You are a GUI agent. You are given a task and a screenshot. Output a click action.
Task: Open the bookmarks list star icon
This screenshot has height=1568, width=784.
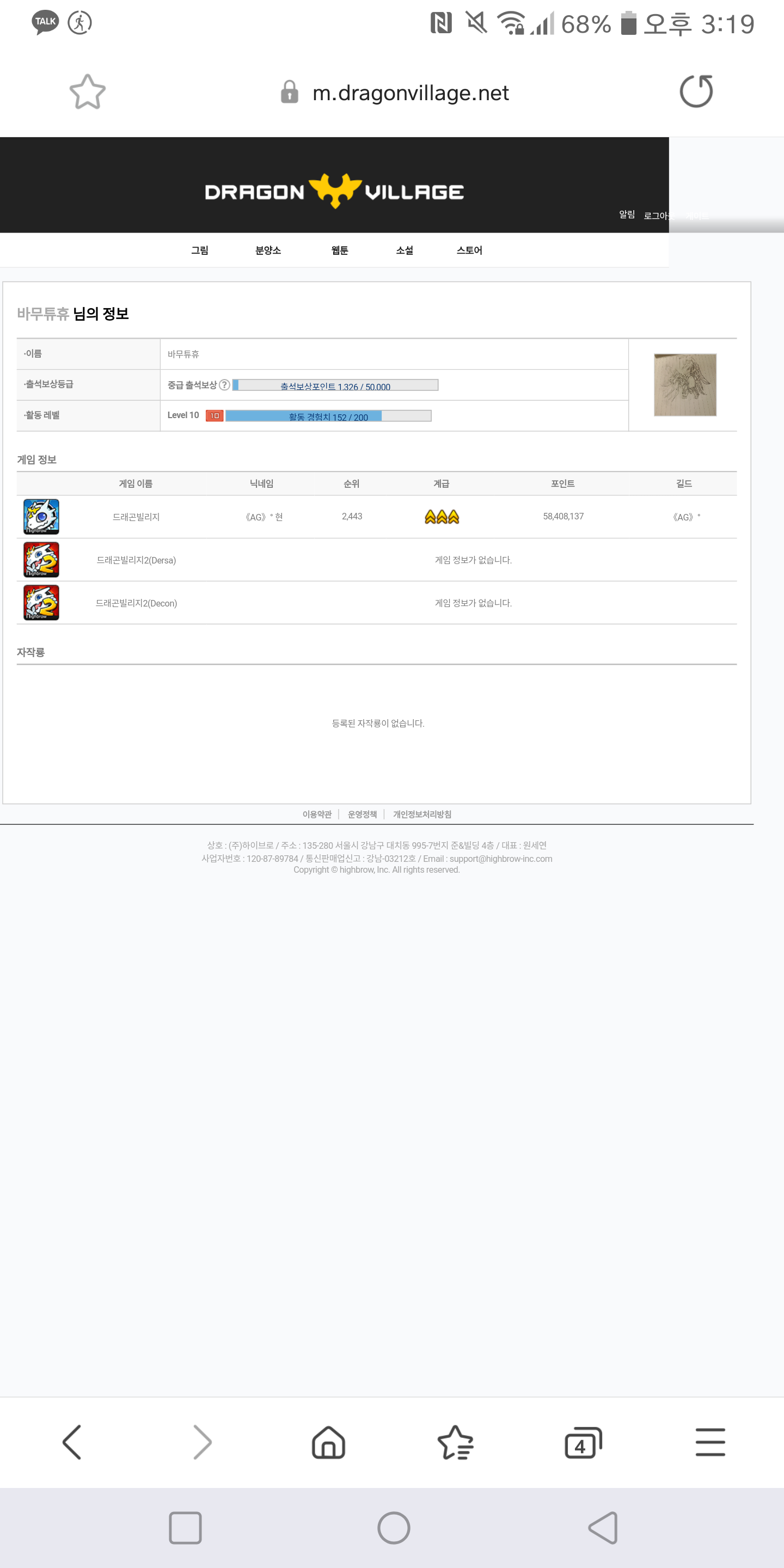click(455, 1442)
